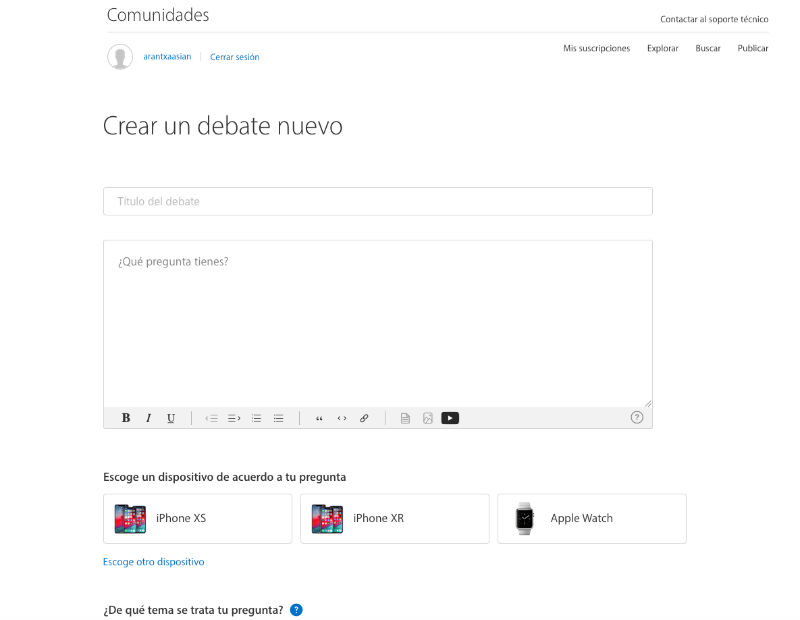Choose Apple Watch as the device
This screenshot has width=800, height=620.
pyautogui.click(x=591, y=518)
